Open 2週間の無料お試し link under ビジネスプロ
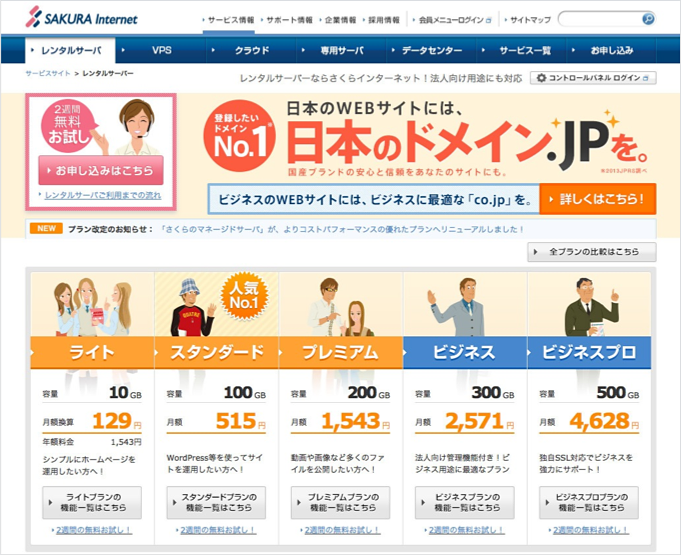This screenshot has height=555, width=681. 590,530
